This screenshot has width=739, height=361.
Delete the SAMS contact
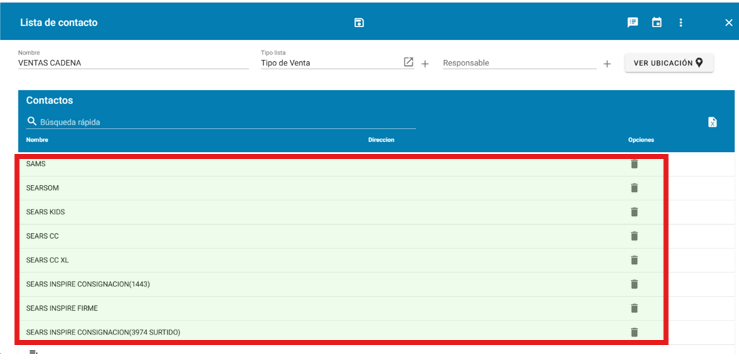click(634, 164)
